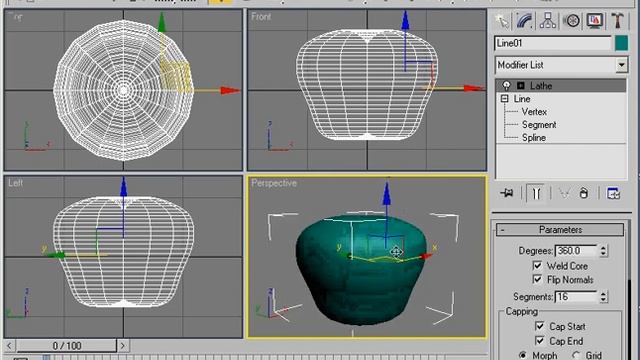Open Configure Modifier Sets icon

613,193
